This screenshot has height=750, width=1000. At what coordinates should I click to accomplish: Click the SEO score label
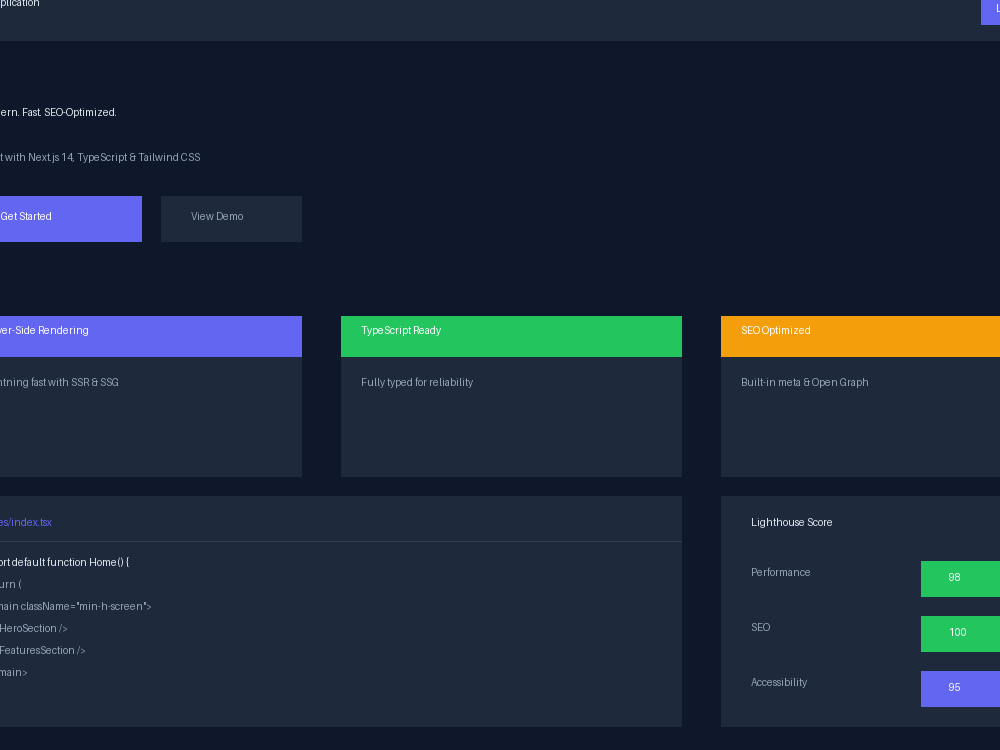point(760,627)
